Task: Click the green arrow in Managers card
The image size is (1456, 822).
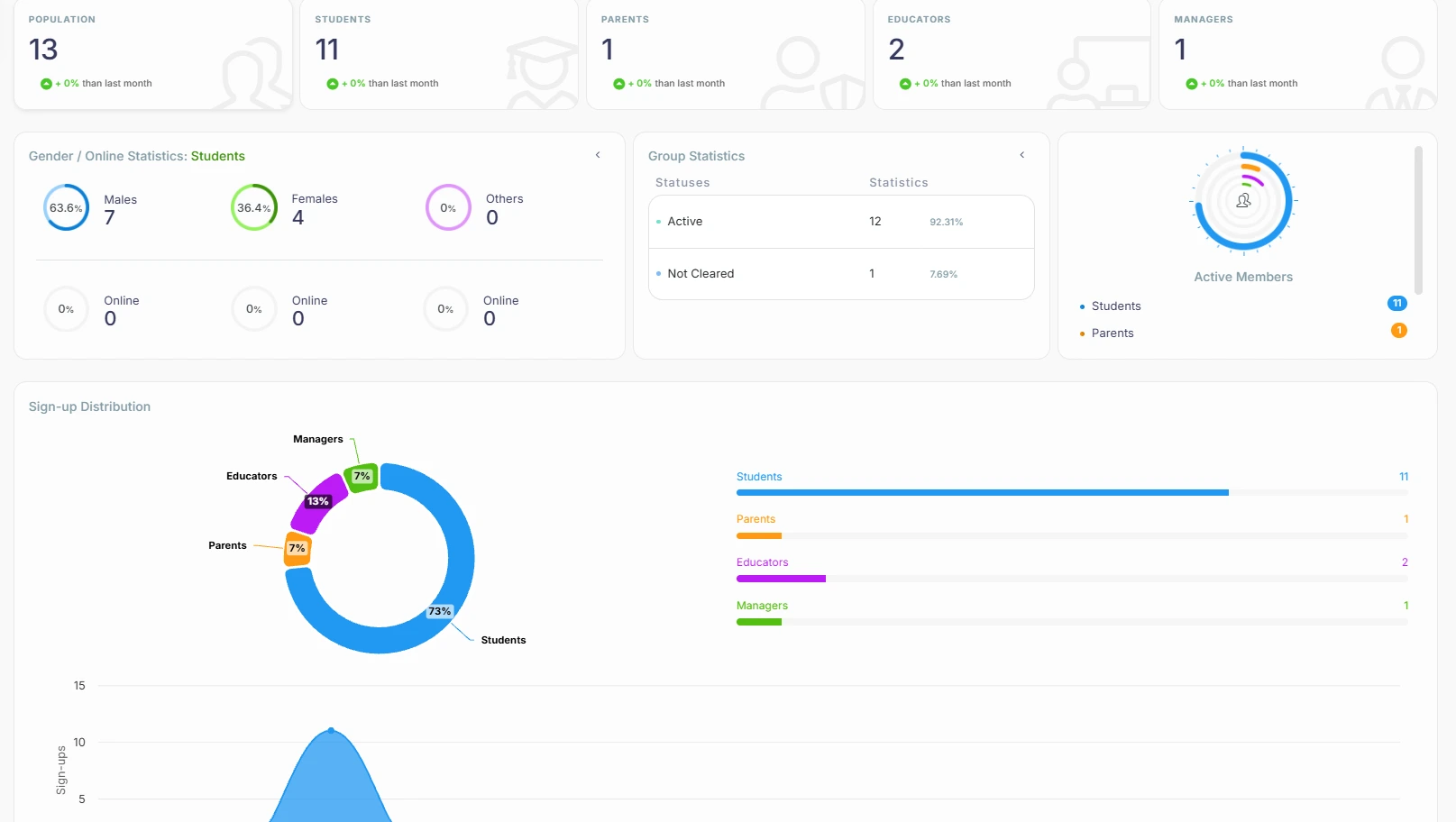Action: (x=1192, y=84)
